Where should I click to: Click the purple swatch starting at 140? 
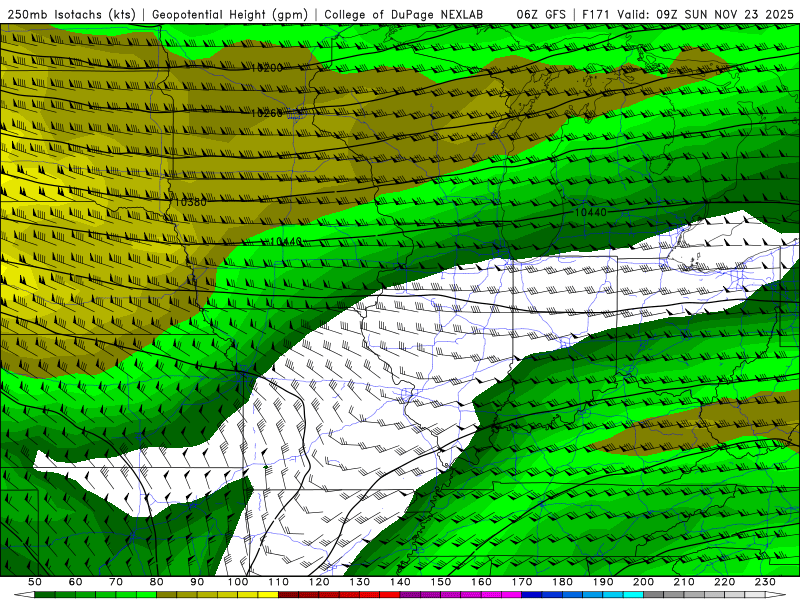coord(410,594)
